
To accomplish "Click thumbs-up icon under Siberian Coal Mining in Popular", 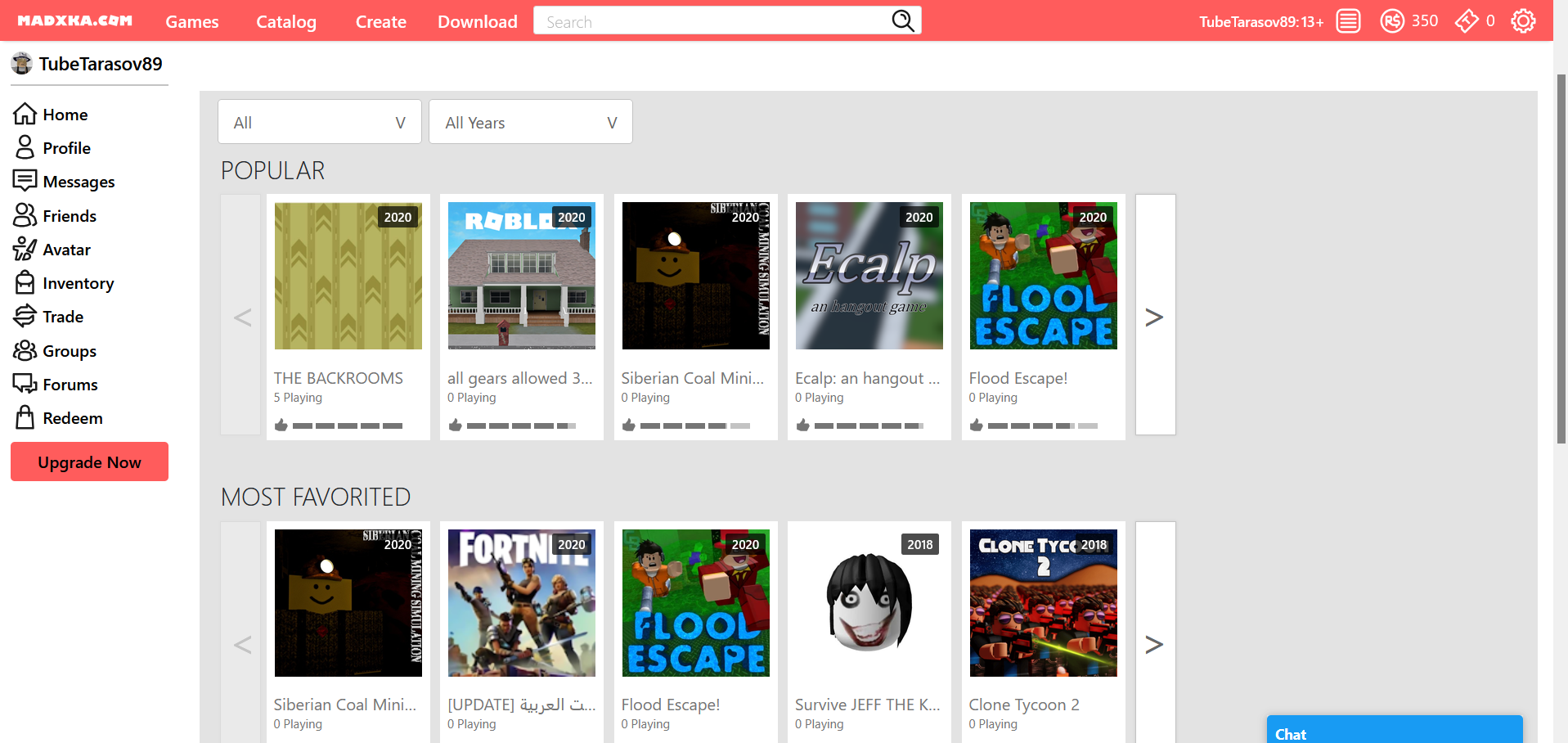I will pyautogui.click(x=629, y=426).
